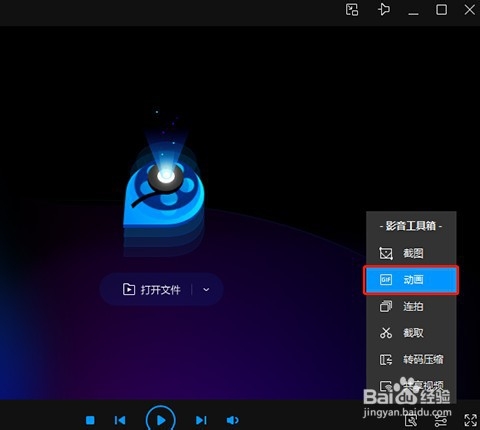The height and width of the screenshot is (430, 480).
Task: Select 连拍 from the toolbox menu
Action: tap(411, 306)
